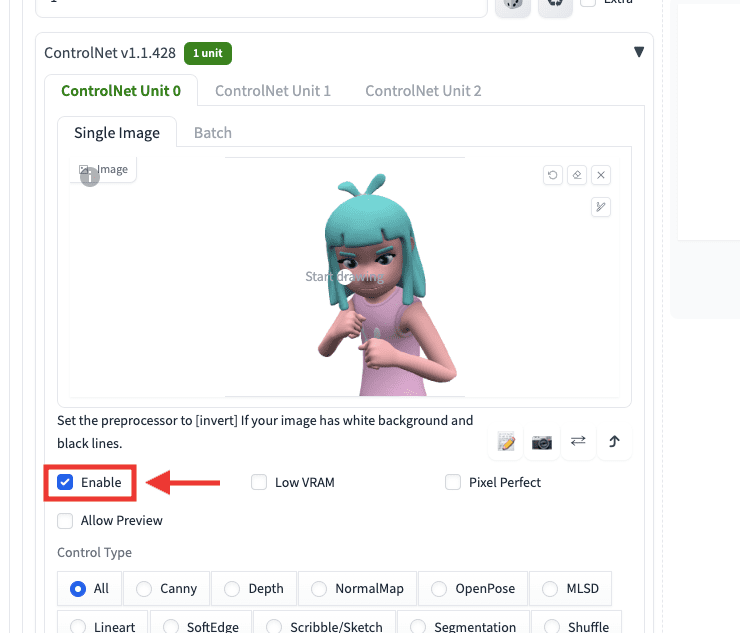Select the Single Image tab

[x=117, y=133]
